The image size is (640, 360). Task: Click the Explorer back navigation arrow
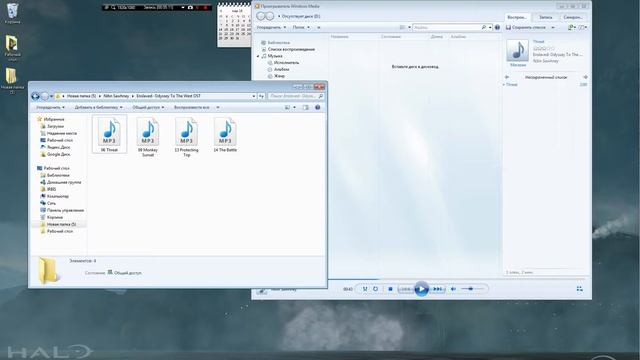36,96
